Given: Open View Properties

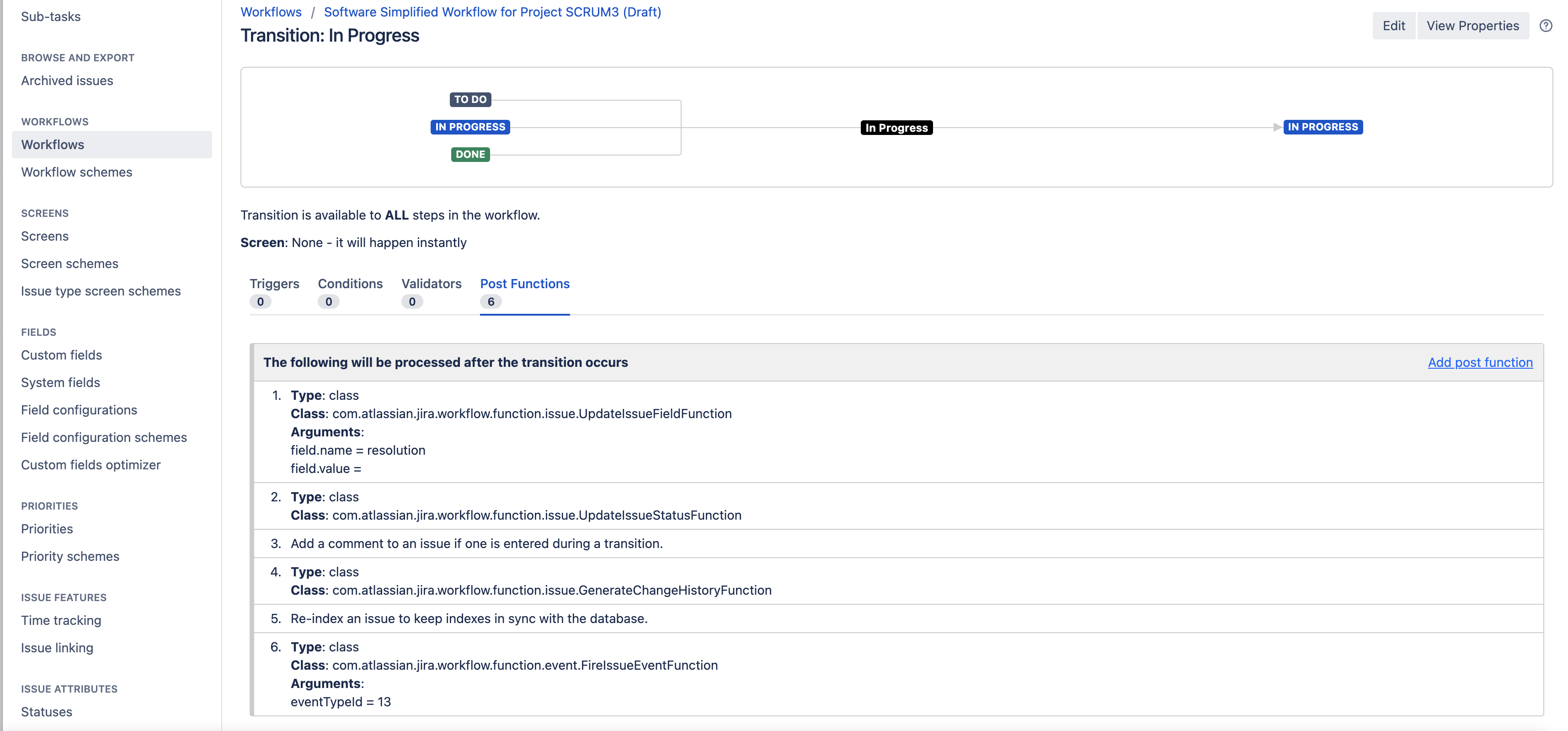Looking at the screenshot, I should click(1472, 26).
